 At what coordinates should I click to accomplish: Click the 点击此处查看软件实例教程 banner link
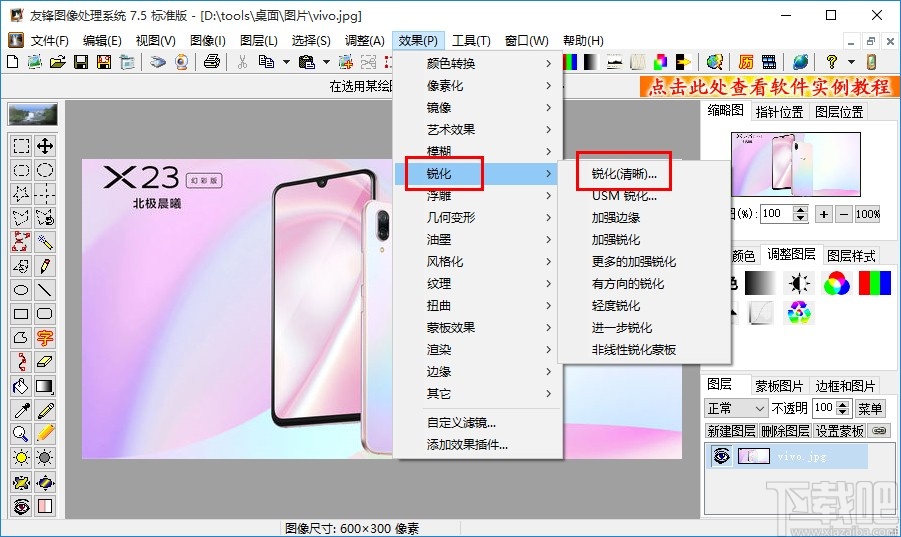[x=769, y=87]
